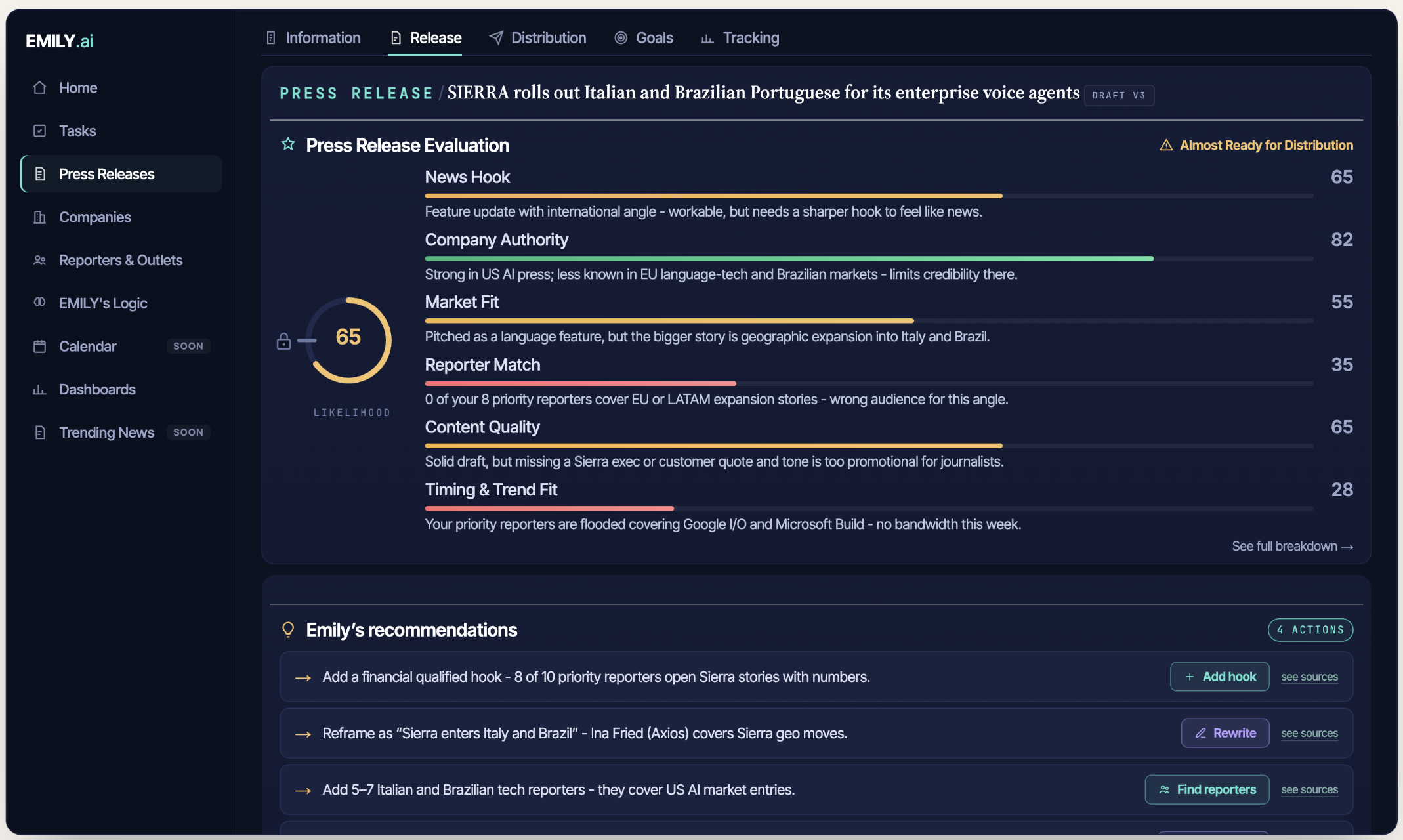Click see sources beside Rewrite button
This screenshot has height=840, width=1403.
coord(1309,733)
